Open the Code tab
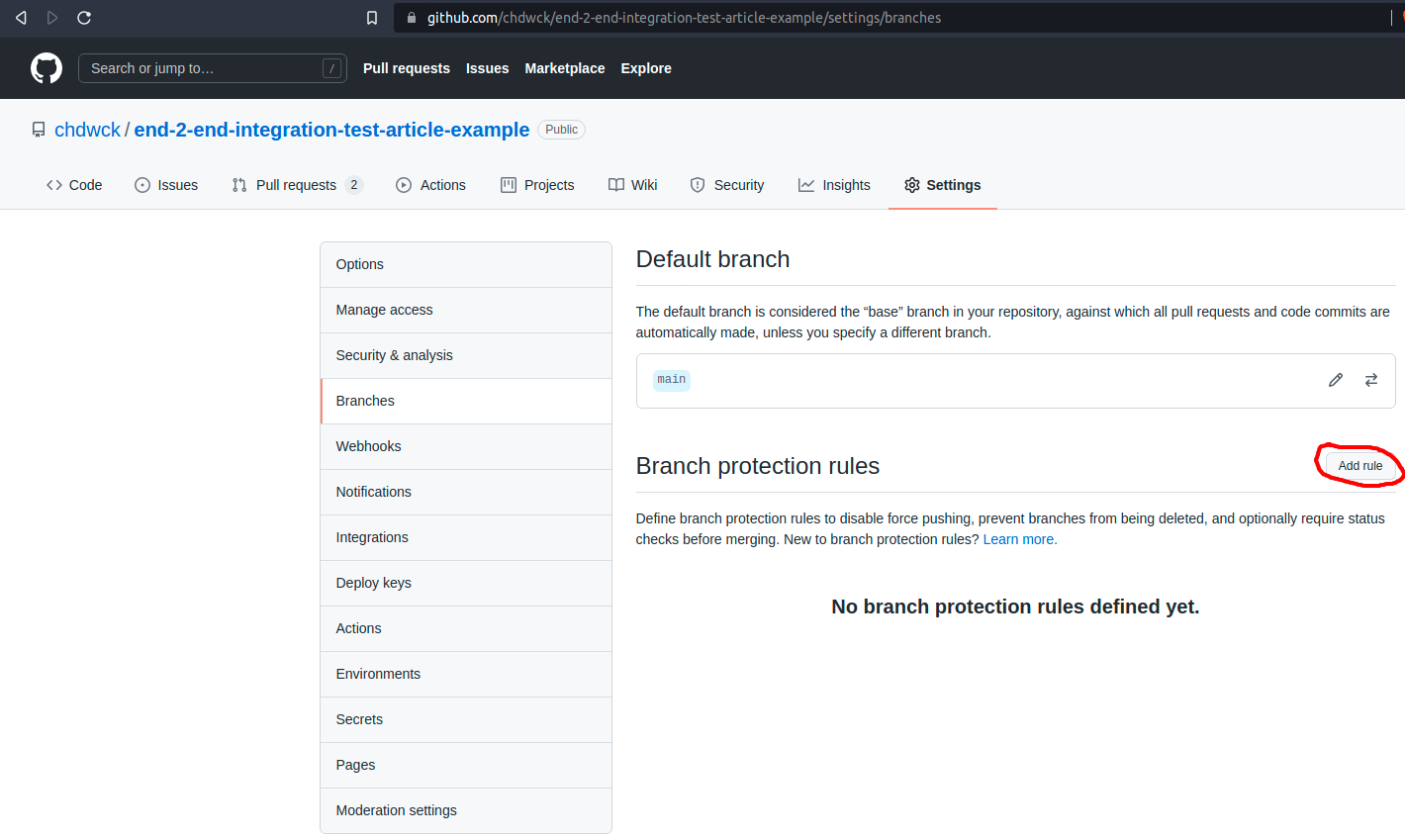The height and width of the screenshot is (840, 1405). click(74, 185)
